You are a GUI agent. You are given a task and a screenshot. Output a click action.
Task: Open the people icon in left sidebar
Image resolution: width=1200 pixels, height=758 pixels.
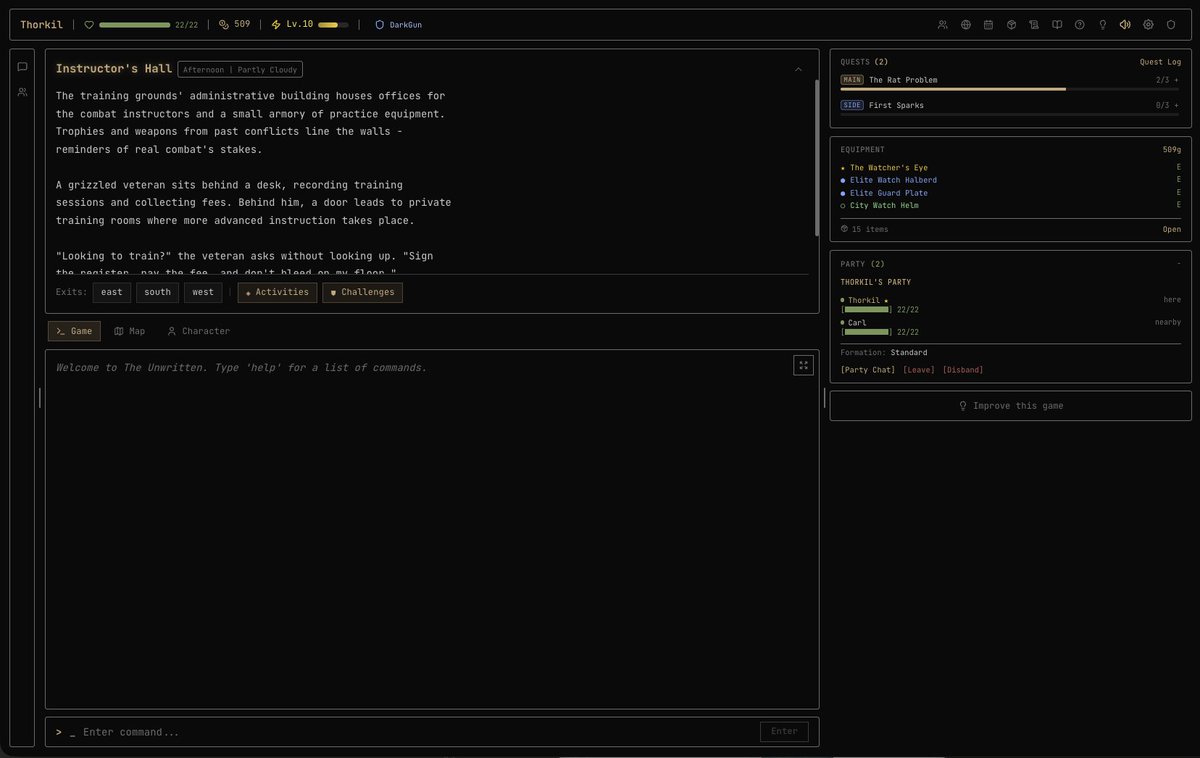point(22,92)
